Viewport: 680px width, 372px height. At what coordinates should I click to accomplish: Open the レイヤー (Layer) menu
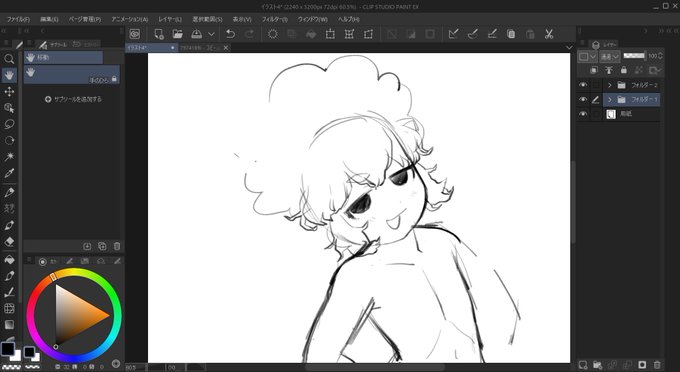tap(170, 20)
